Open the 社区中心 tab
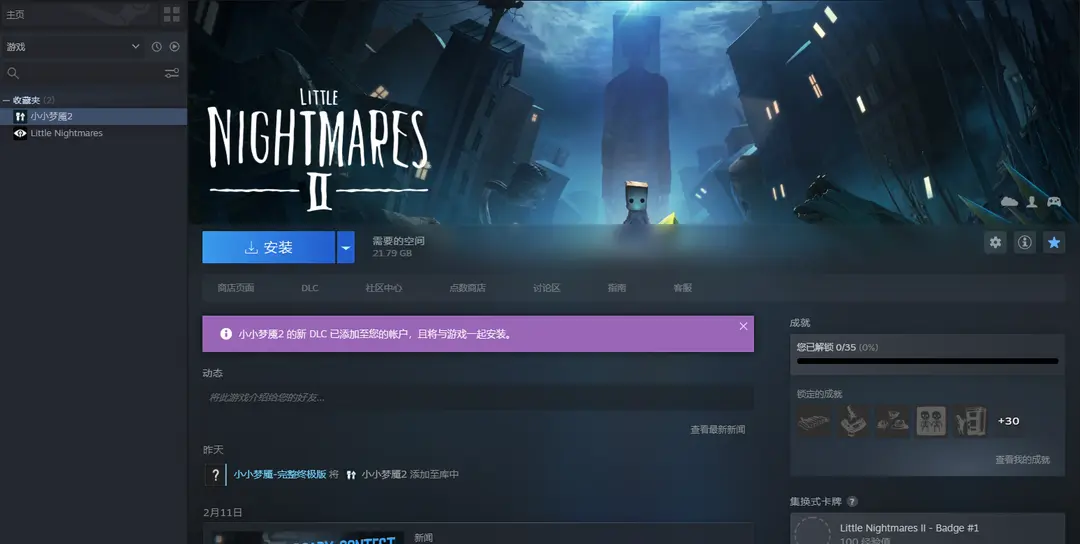Image resolution: width=1080 pixels, height=544 pixels. coord(384,288)
